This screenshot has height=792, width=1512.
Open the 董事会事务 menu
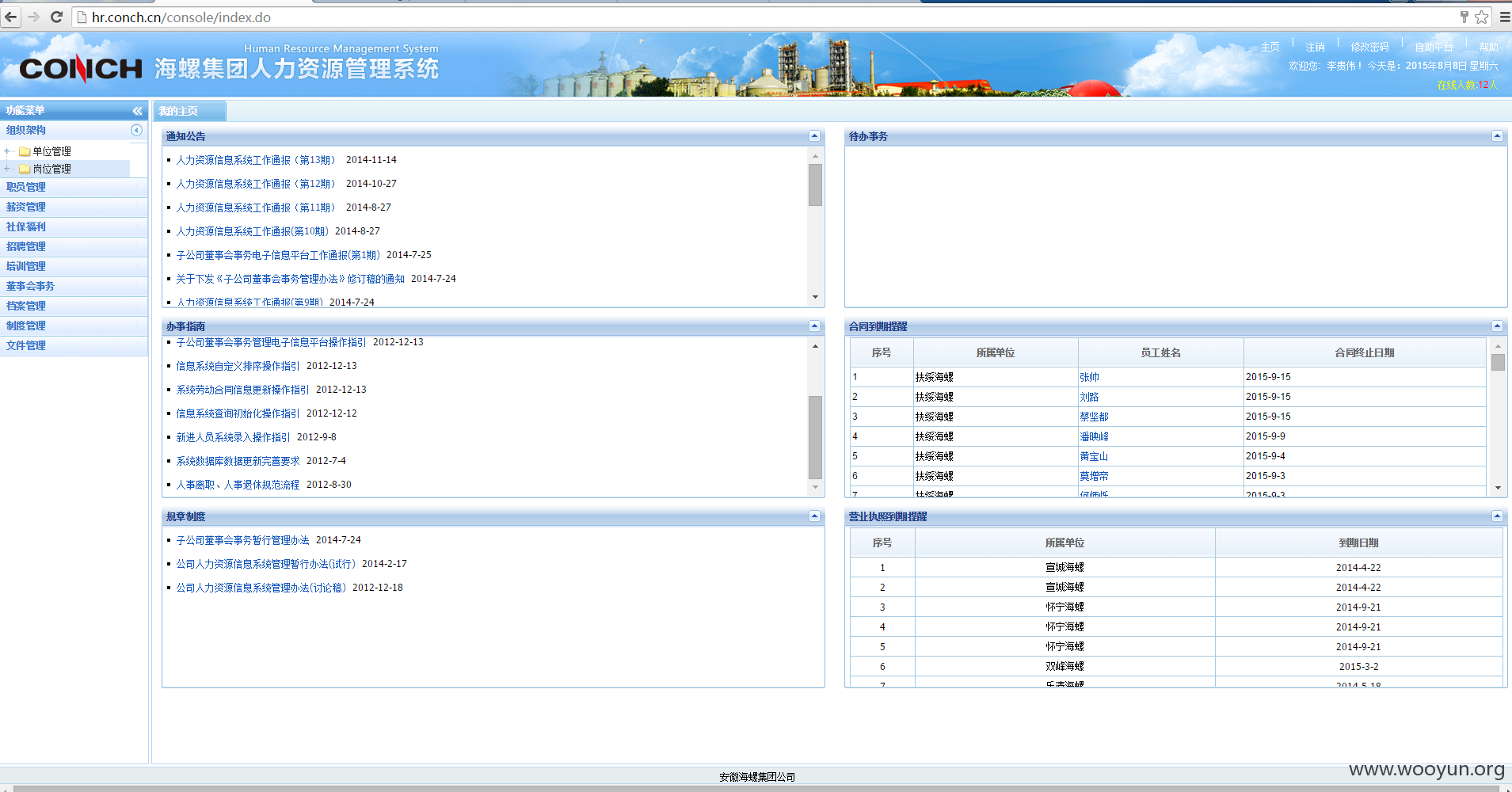click(74, 286)
